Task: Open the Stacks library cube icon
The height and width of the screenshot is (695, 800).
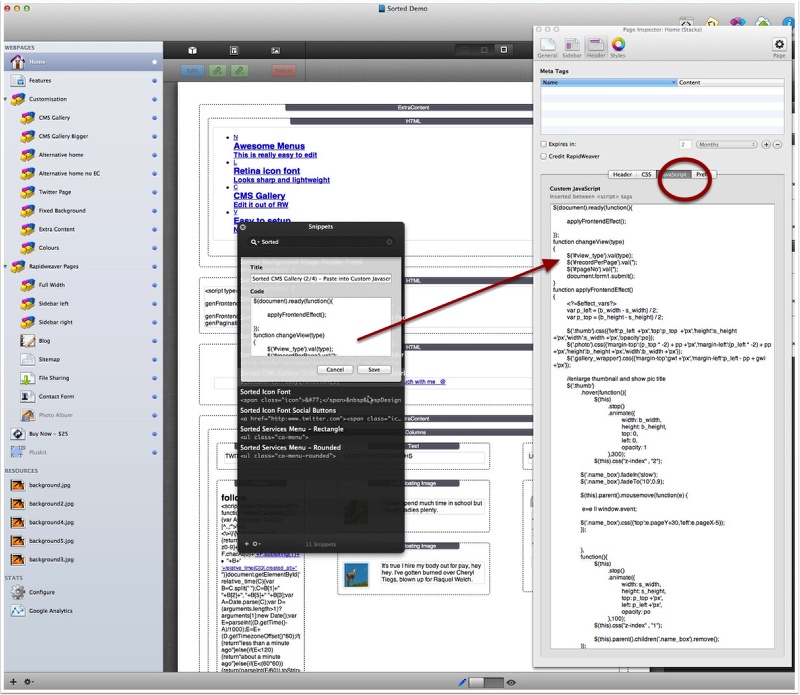Action: [x=192, y=51]
